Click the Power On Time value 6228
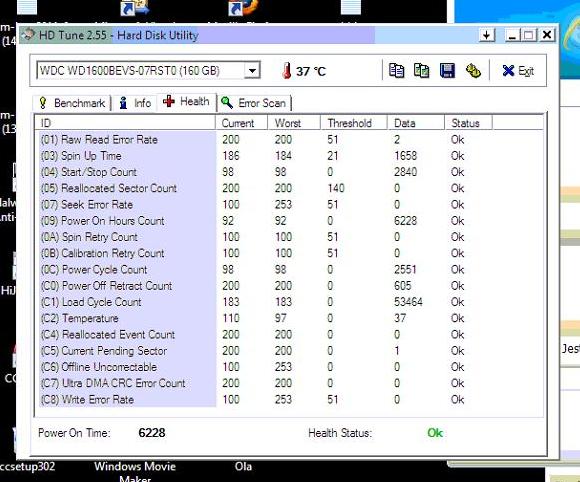Screen dimensions: 580x482 pyautogui.click(x=152, y=433)
